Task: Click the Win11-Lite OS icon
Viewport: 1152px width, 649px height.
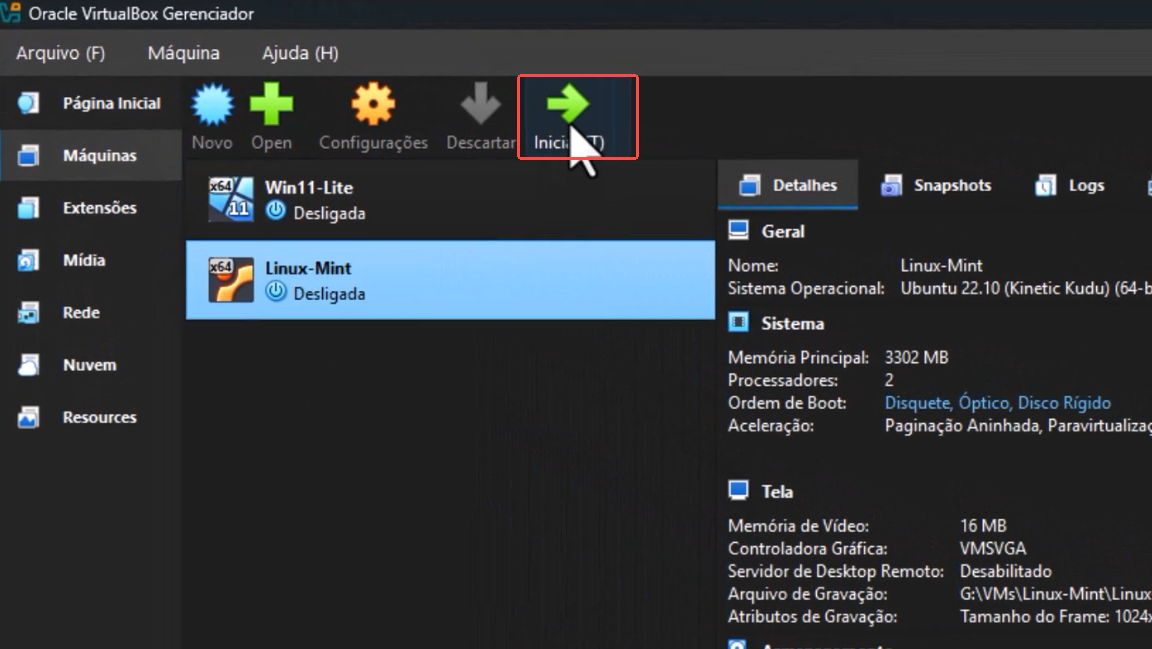Action: tap(231, 199)
